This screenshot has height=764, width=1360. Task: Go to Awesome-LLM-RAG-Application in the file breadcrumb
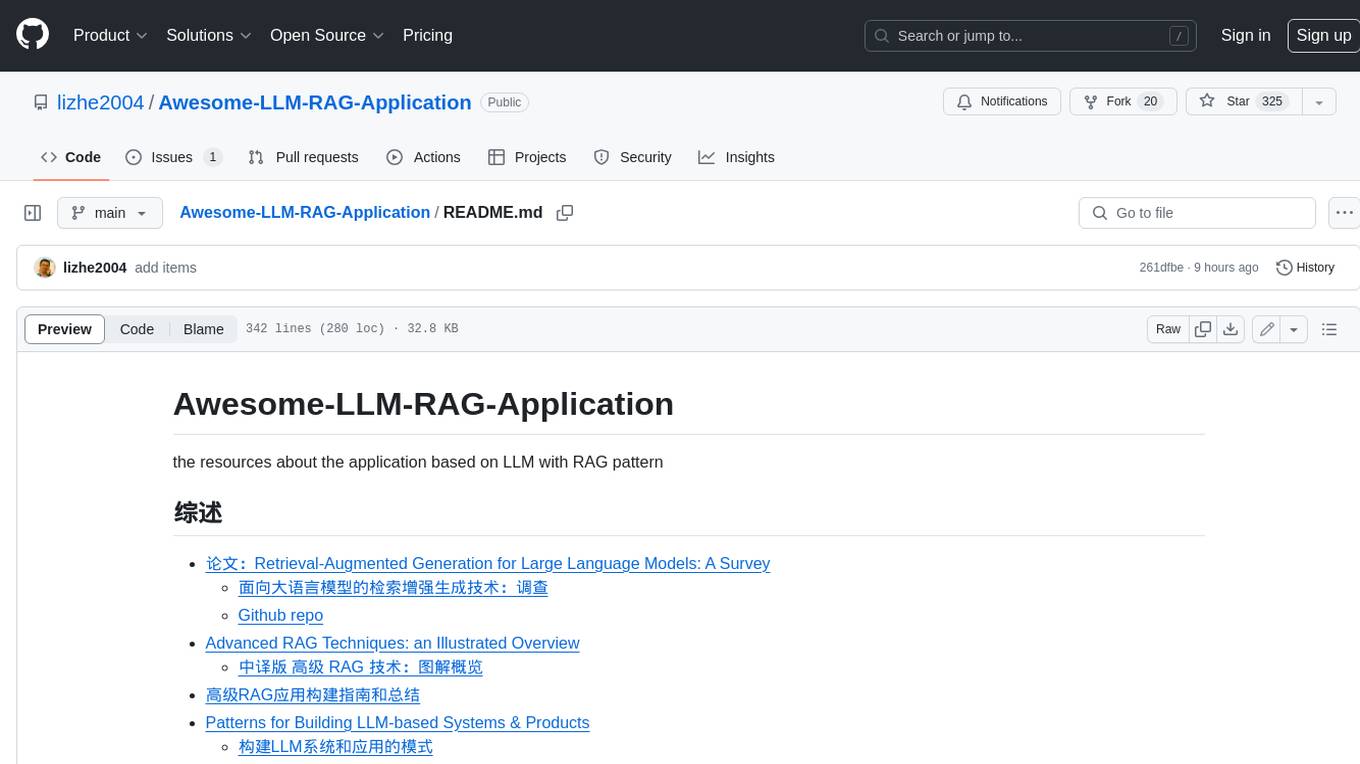click(305, 213)
